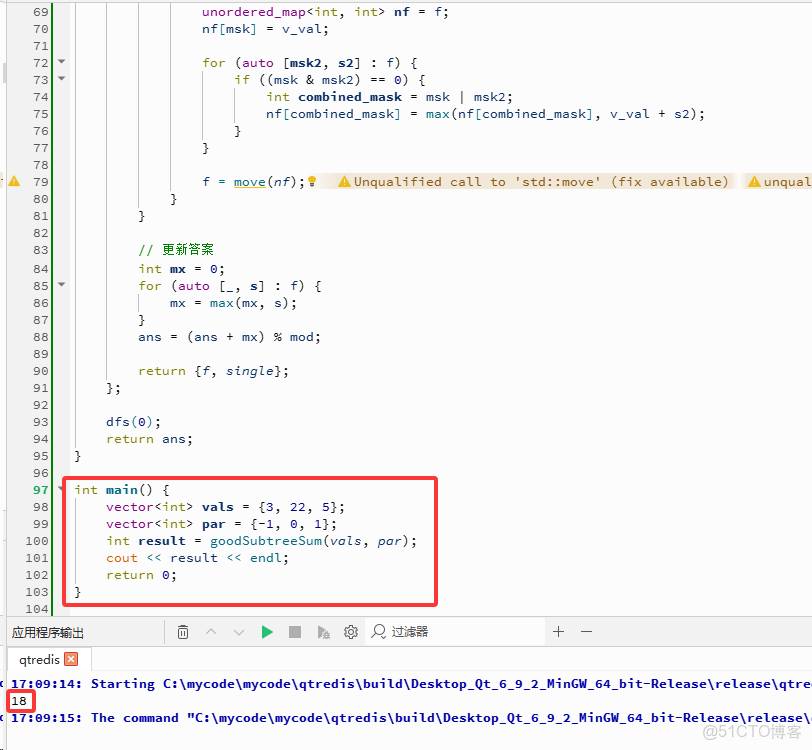Click 'mx = max(mx, s);' line
This screenshot has width=812, height=750.
[x=234, y=304]
